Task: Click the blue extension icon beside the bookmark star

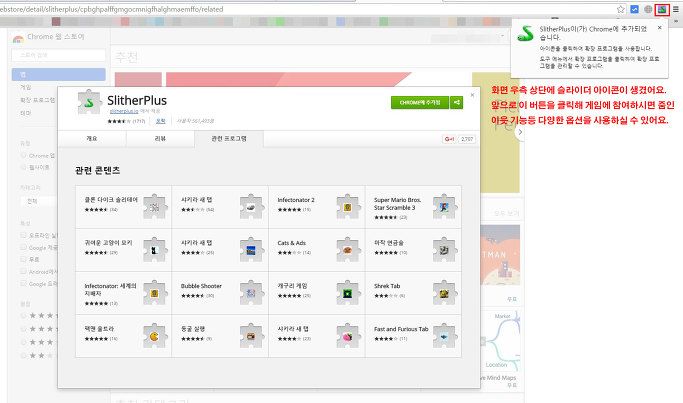Action: coord(635,9)
